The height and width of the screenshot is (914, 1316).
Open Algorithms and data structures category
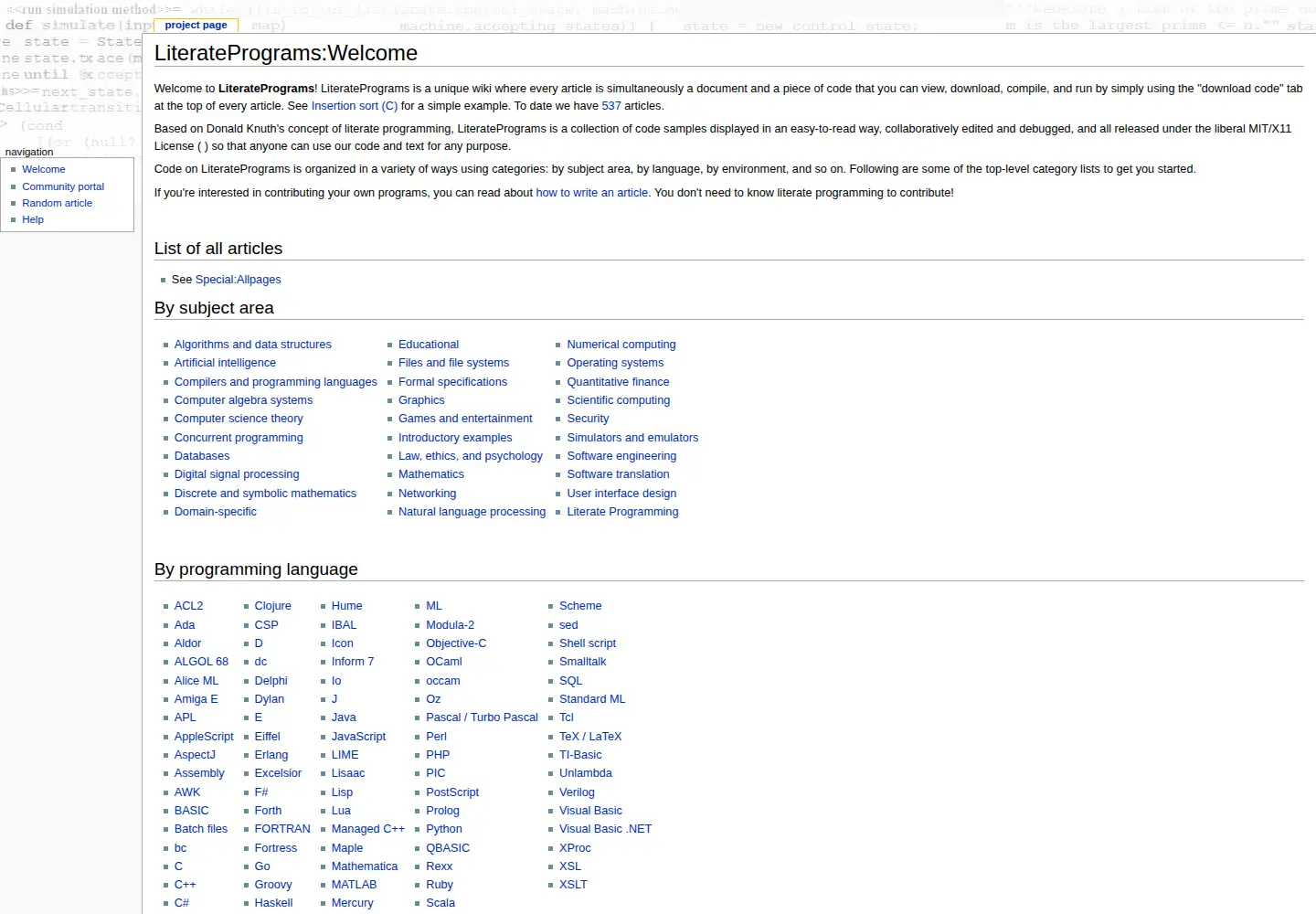point(253,345)
